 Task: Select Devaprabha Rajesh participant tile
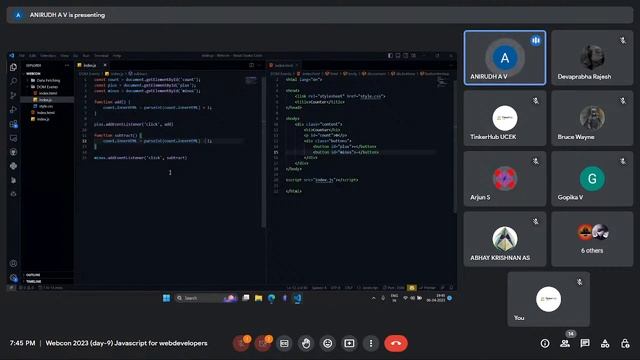[x=592, y=58]
